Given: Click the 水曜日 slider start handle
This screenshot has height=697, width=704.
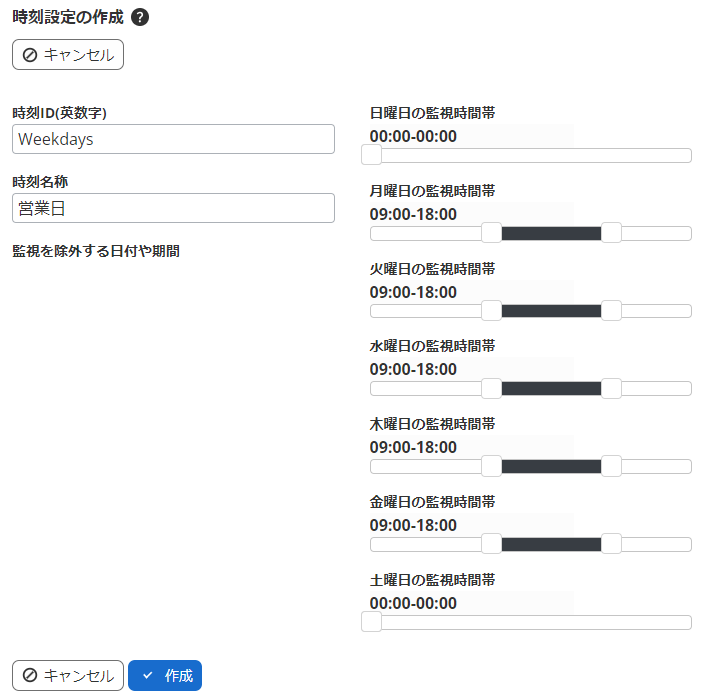Looking at the screenshot, I should pyautogui.click(x=491, y=388).
